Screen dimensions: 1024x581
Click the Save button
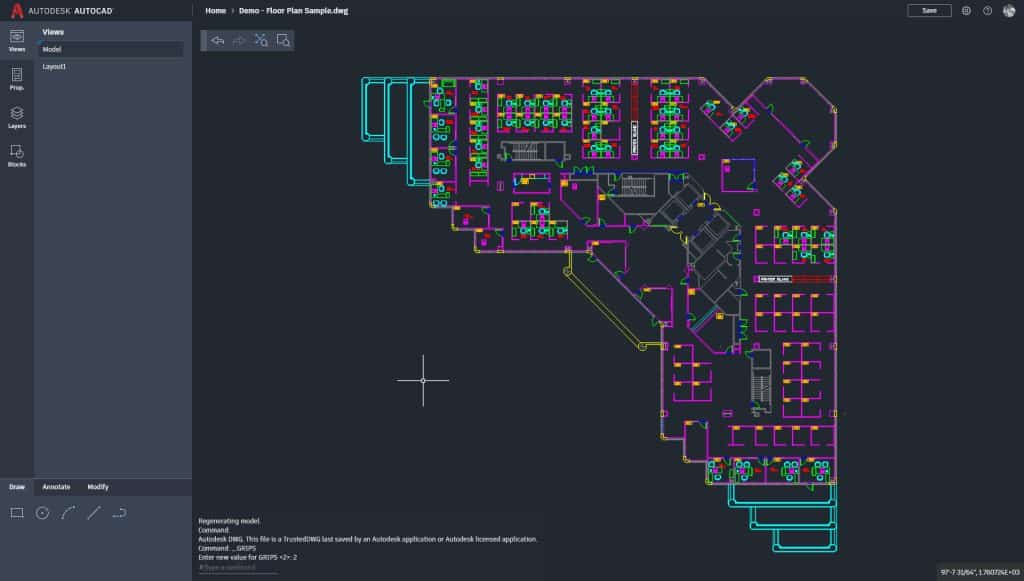[928, 10]
